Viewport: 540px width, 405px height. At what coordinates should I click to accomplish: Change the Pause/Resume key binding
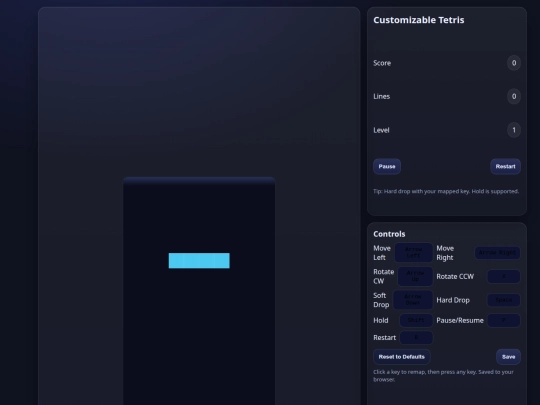click(504, 320)
